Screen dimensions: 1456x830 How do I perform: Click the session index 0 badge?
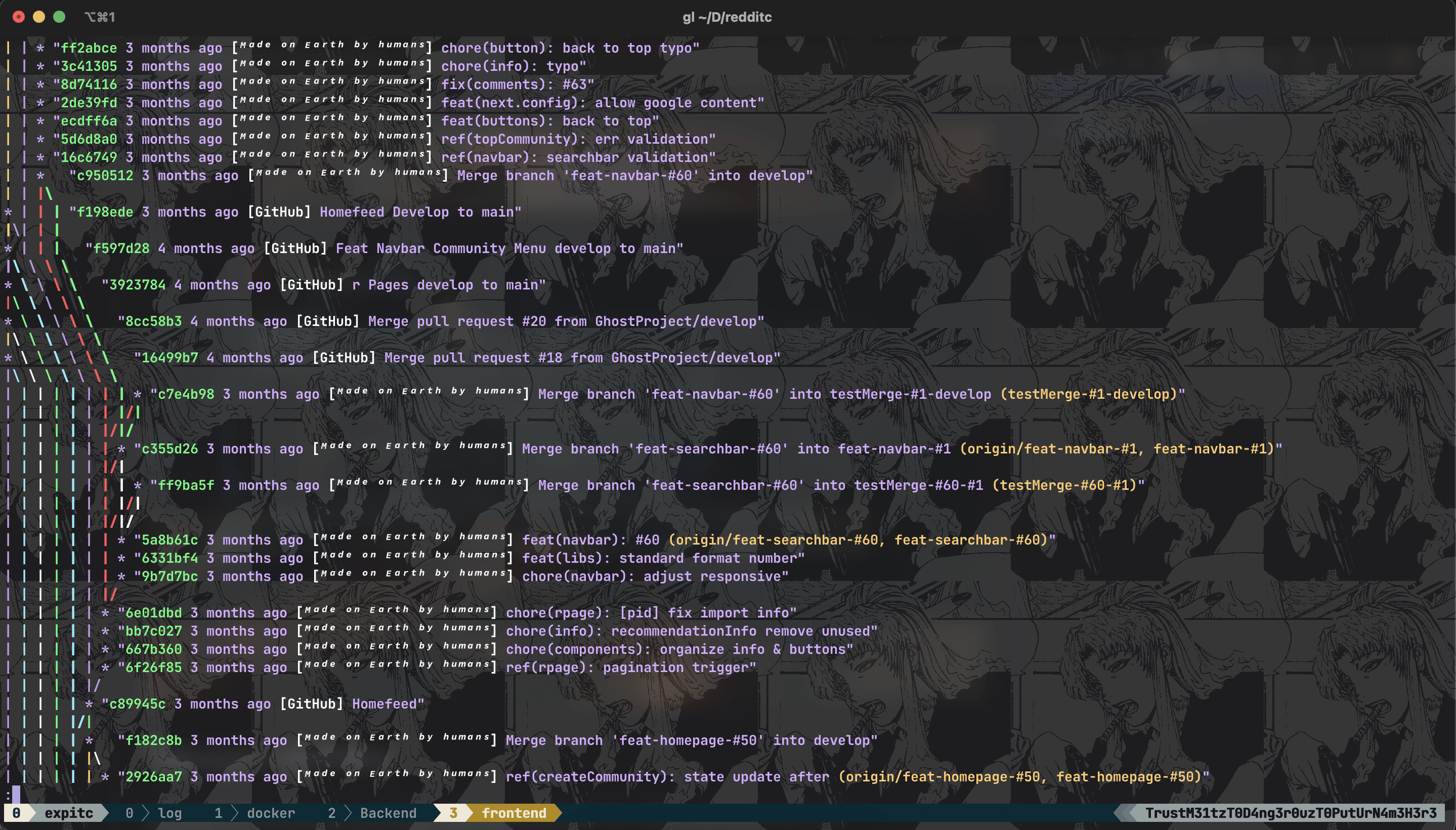pyautogui.click(x=17, y=813)
